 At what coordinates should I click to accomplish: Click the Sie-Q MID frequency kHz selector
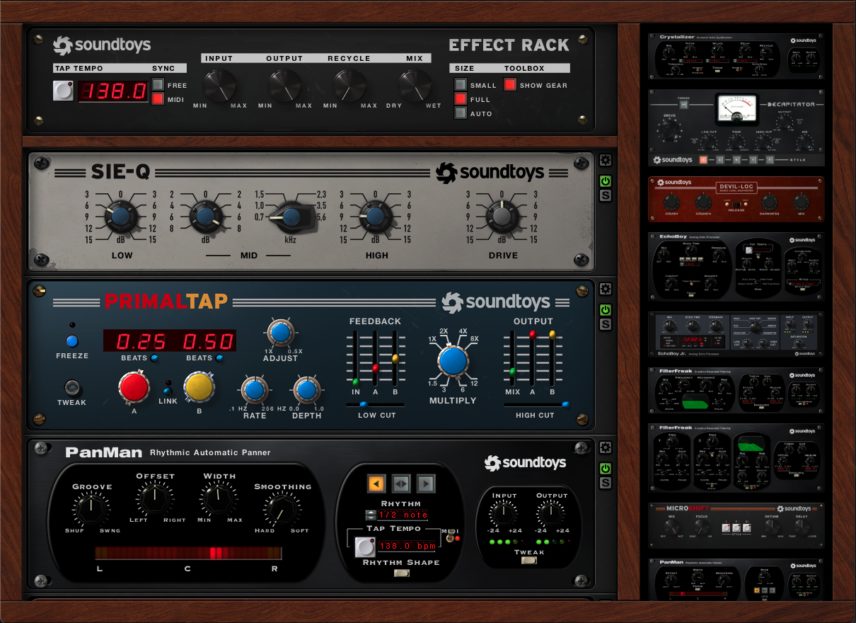[x=292, y=217]
